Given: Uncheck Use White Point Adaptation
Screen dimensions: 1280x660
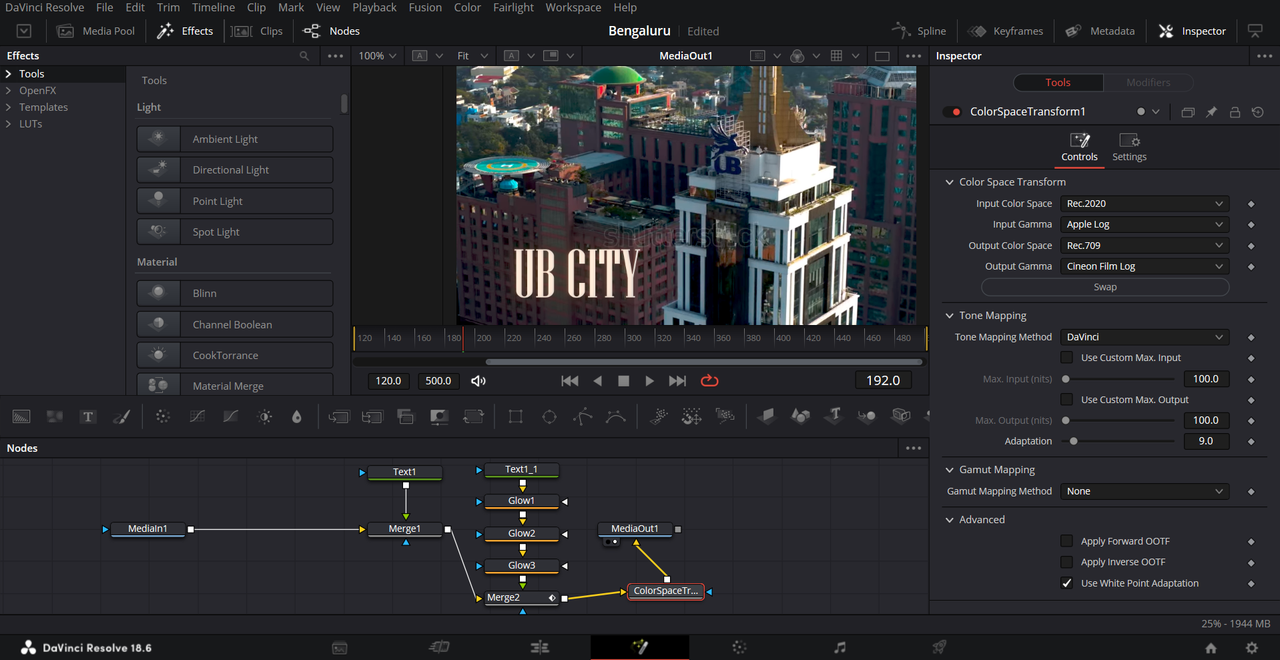Looking at the screenshot, I should pos(1067,583).
